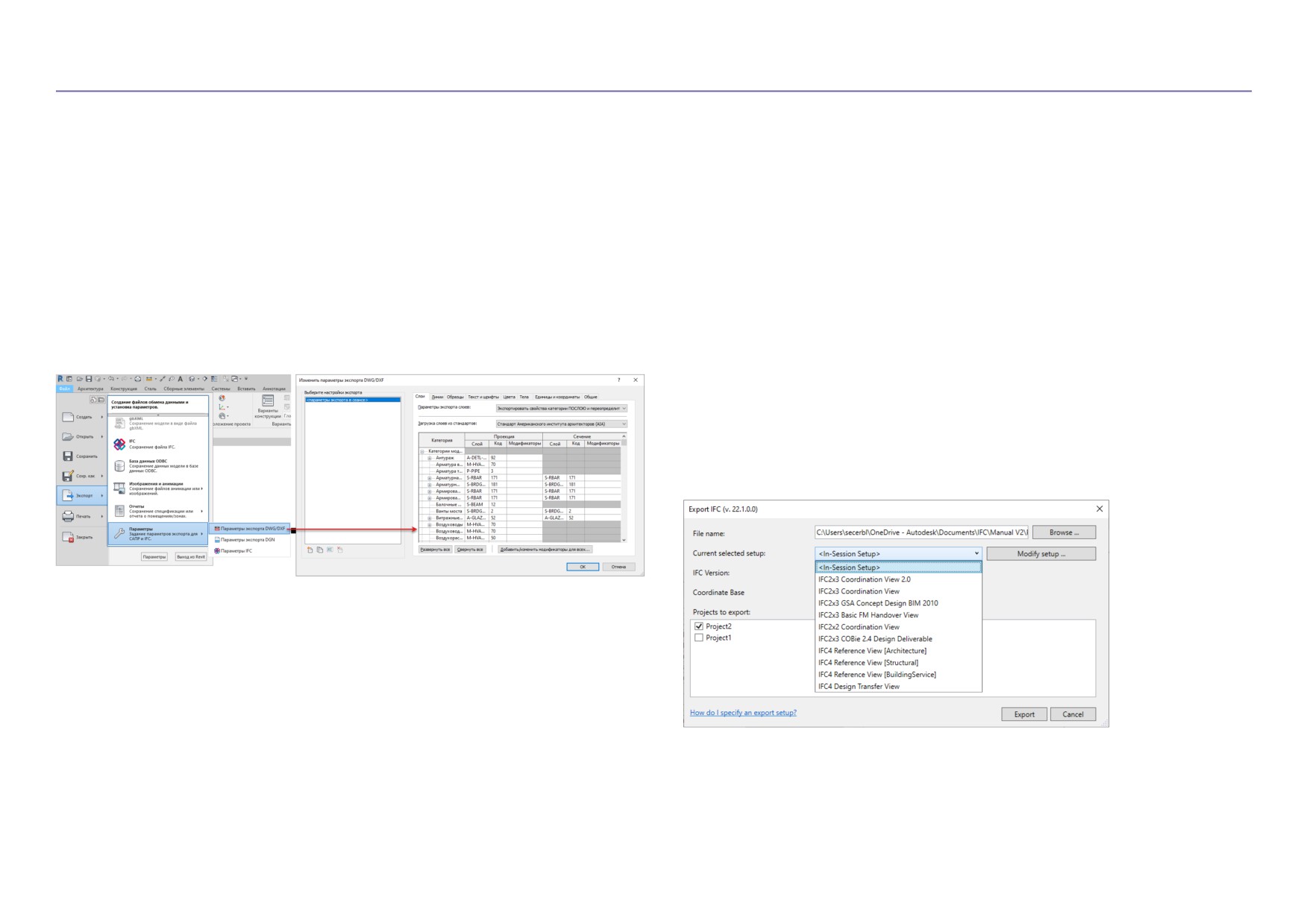The width and height of the screenshot is (1307, 924).
Task: Click the Modify setup button
Action: pyautogui.click(x=1041, y=553)
